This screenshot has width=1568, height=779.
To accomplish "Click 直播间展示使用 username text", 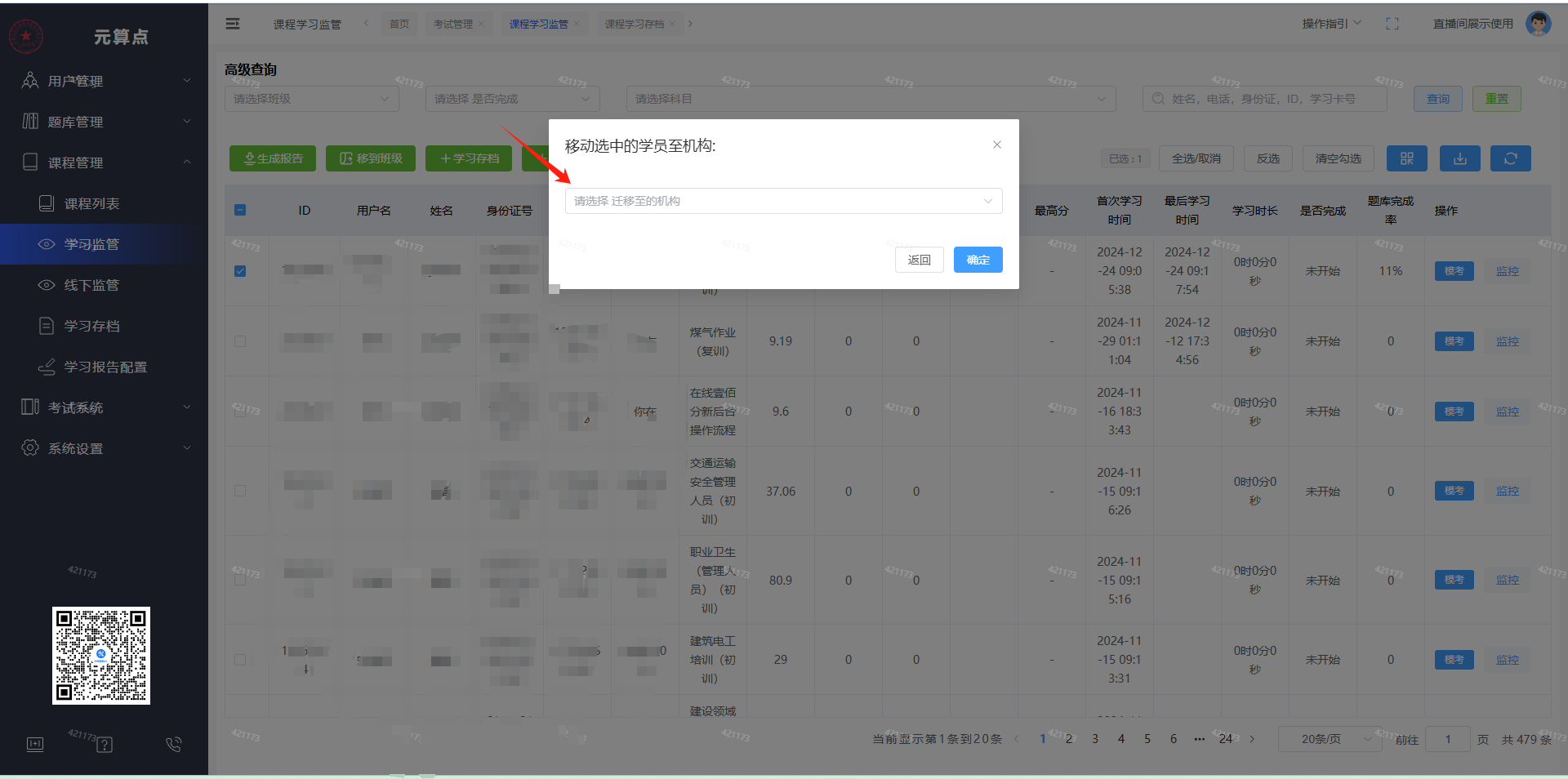I will (x=1473, y=24).
